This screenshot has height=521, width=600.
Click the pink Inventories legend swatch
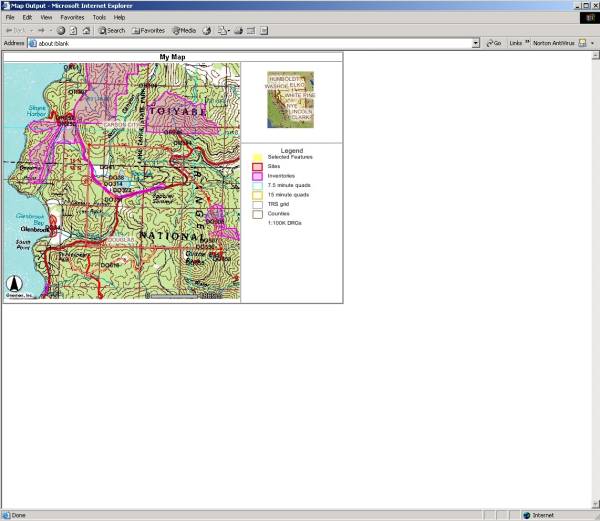coord(257,176)
